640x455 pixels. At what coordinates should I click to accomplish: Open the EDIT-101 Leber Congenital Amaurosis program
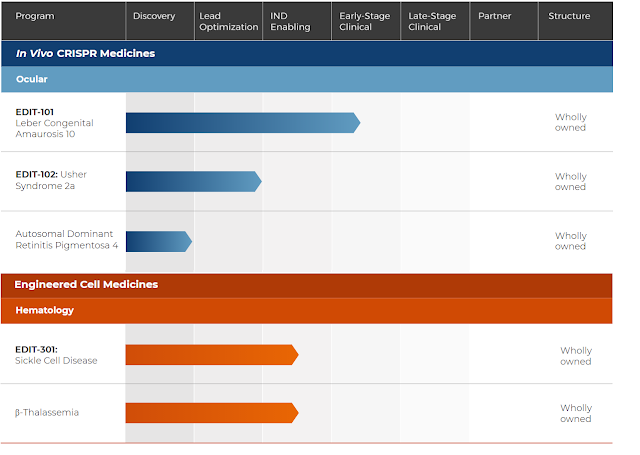54,123
